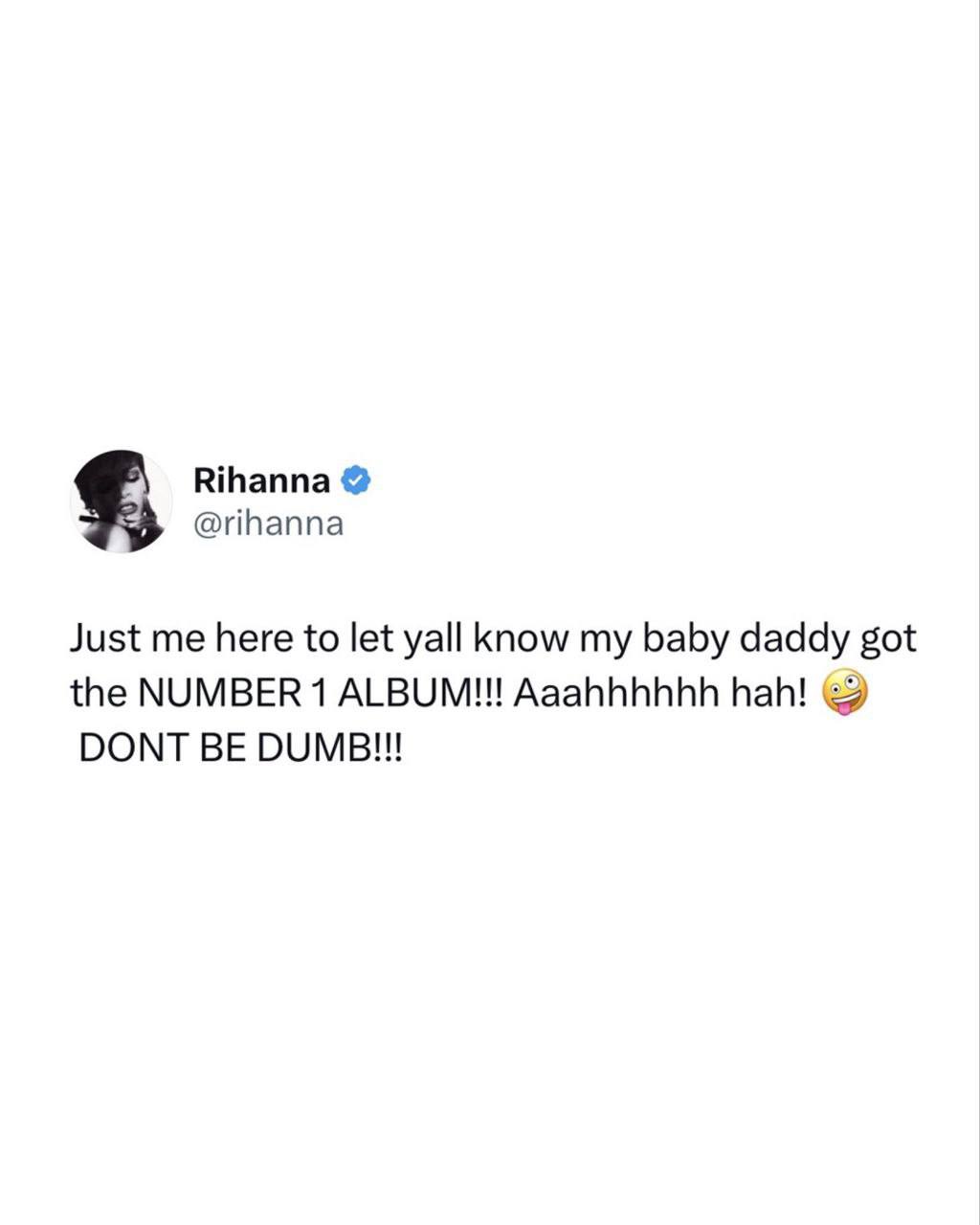Open Rihanna's round profile picture
The height and width of the screenshot is (1225, 980).
pyautogui.click(x=121, y=501)
